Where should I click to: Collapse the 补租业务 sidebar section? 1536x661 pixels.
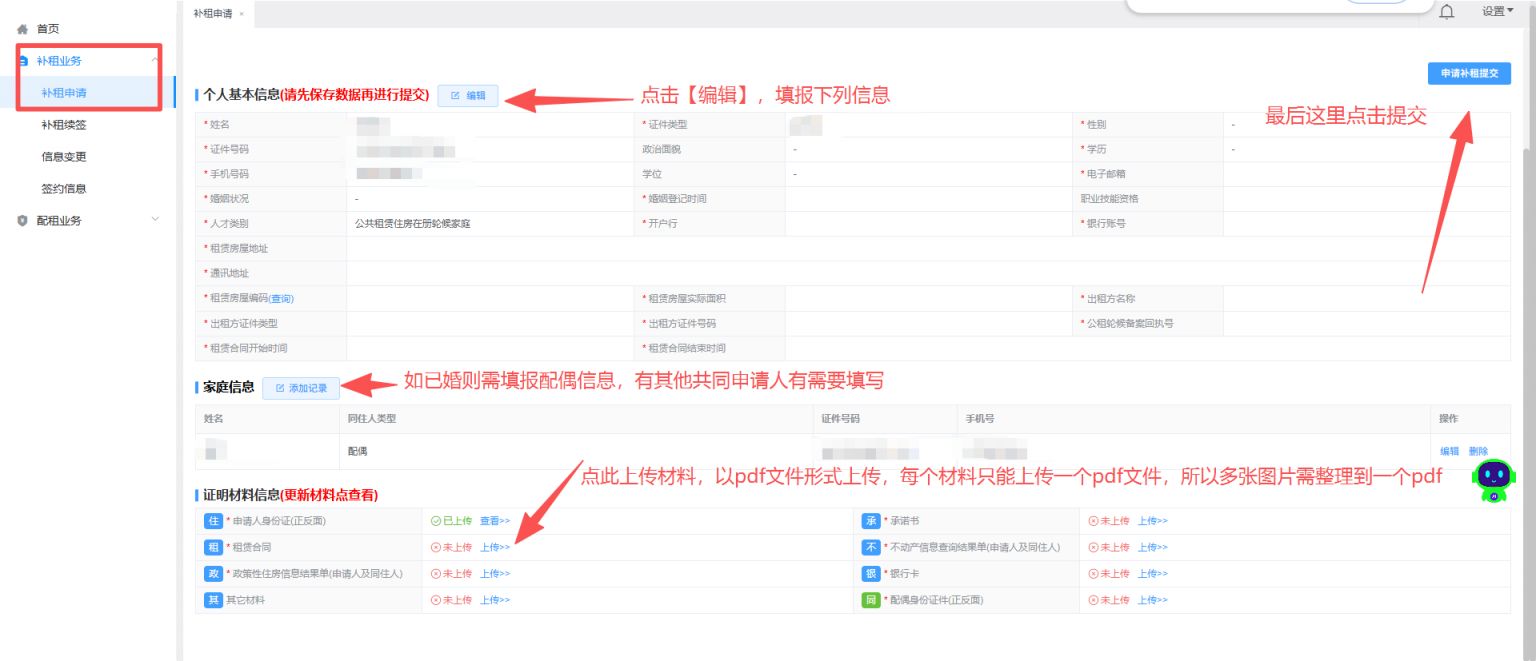pyautogui.click(x=154, y=61)
